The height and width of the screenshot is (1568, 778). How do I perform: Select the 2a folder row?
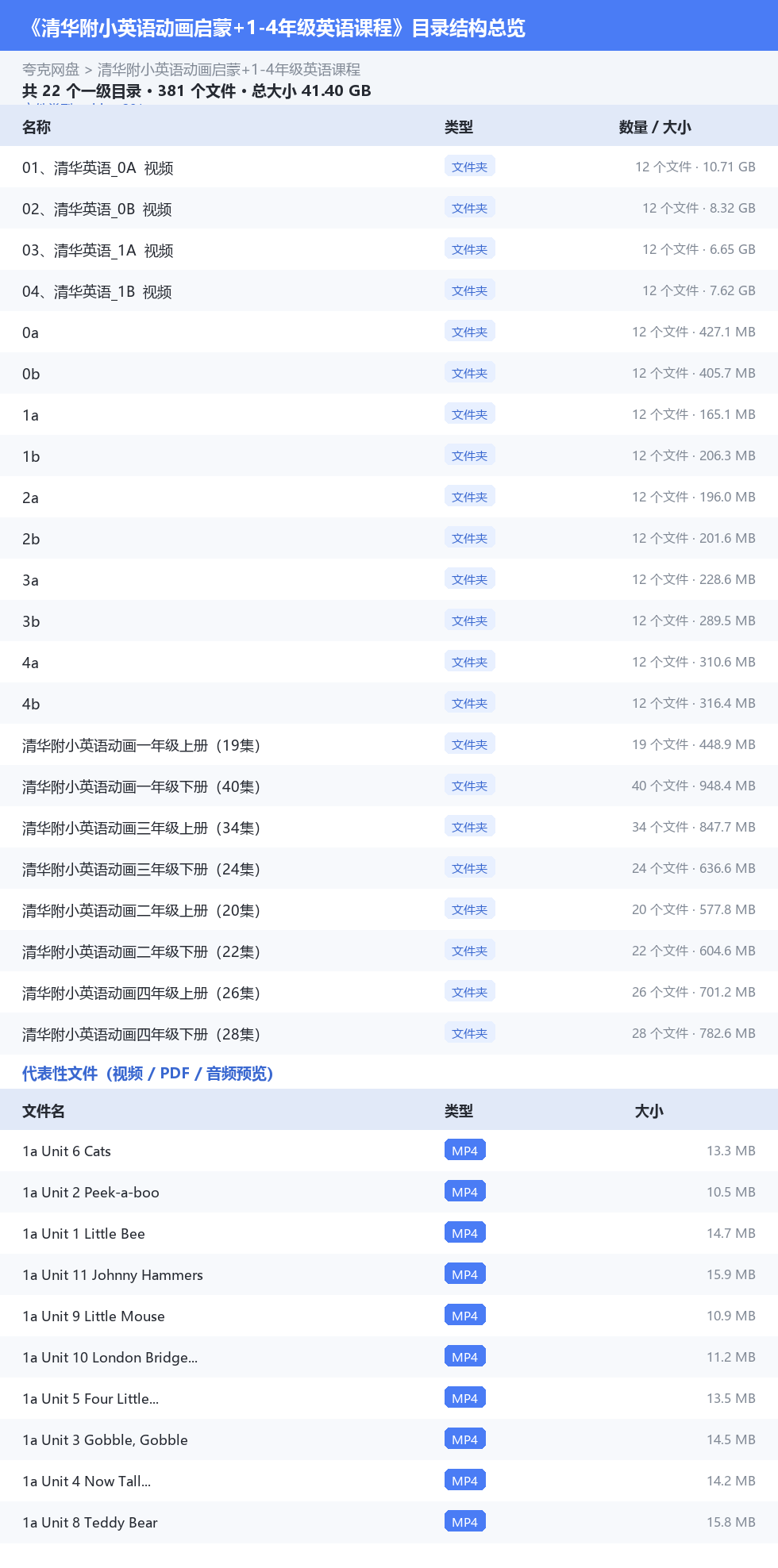(389, 497)
